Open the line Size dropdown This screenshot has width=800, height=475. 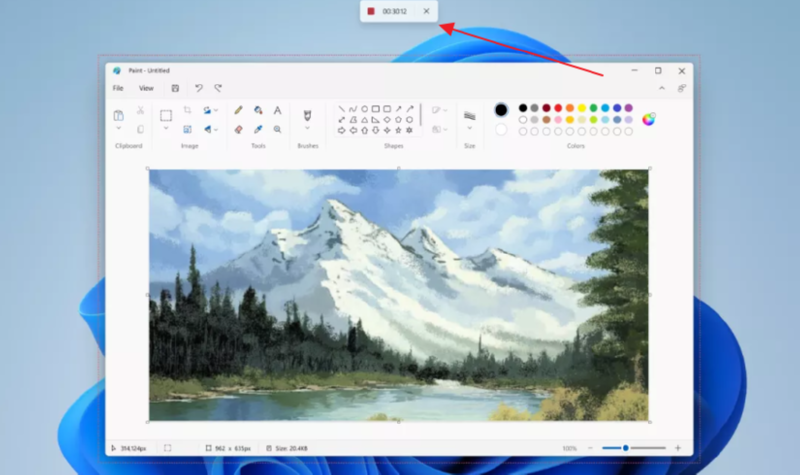(x=469, y=128)
